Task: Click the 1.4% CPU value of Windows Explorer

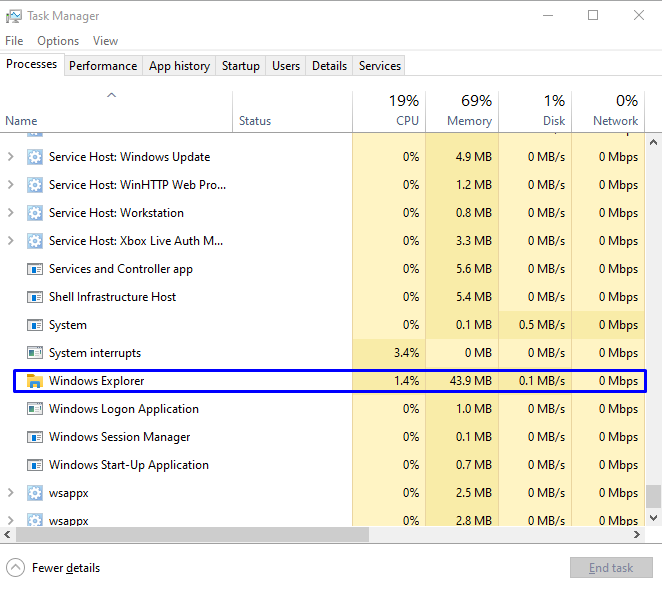Action: click(x=407, y=381)
